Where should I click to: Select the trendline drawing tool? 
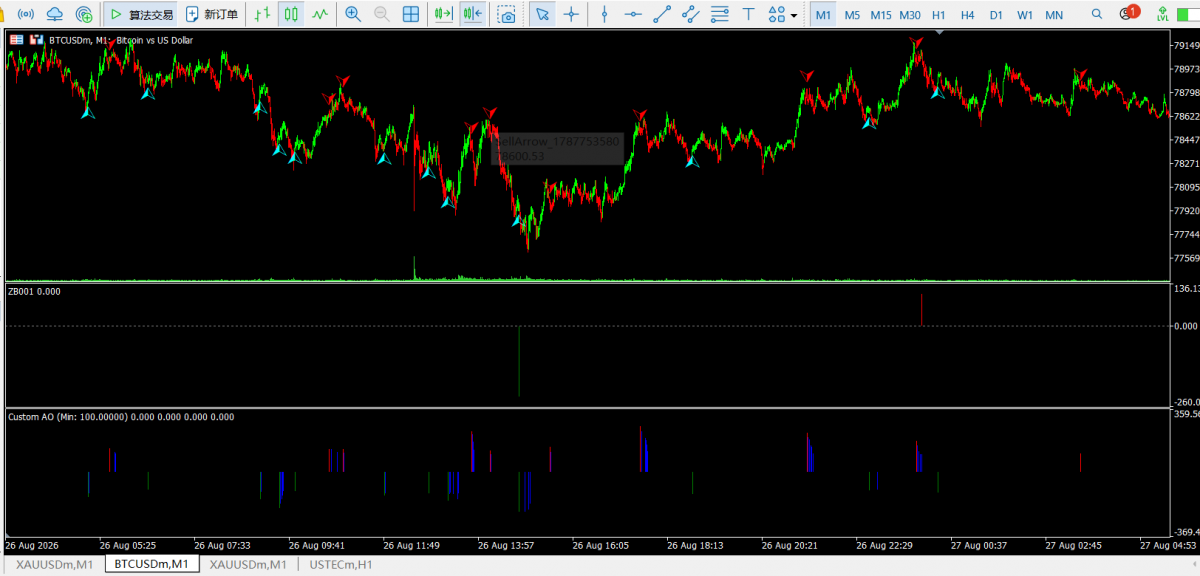[x=662, y=15]
